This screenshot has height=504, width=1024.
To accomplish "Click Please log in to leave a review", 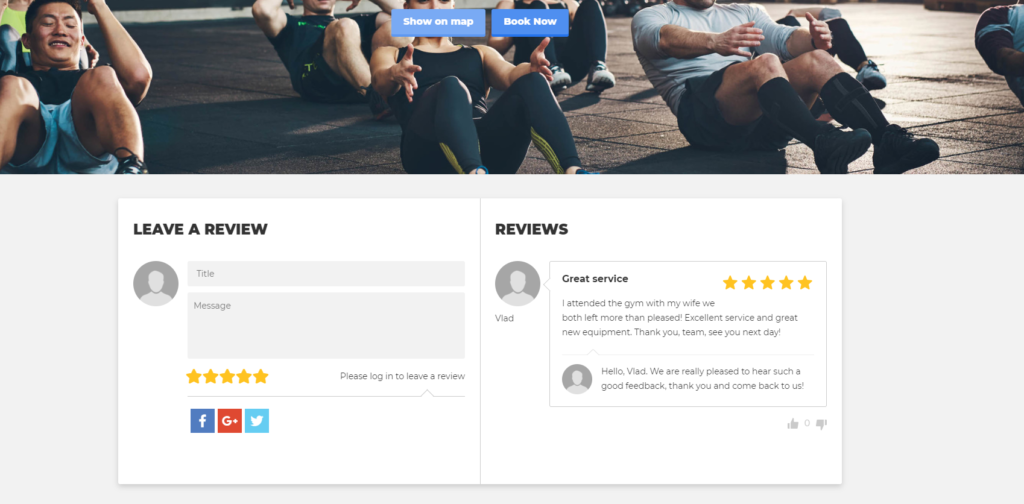I will 402,376.
